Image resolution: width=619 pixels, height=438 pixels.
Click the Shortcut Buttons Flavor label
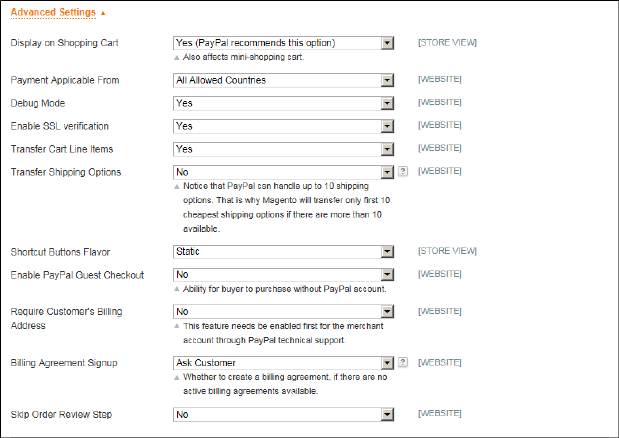(58, 251)
